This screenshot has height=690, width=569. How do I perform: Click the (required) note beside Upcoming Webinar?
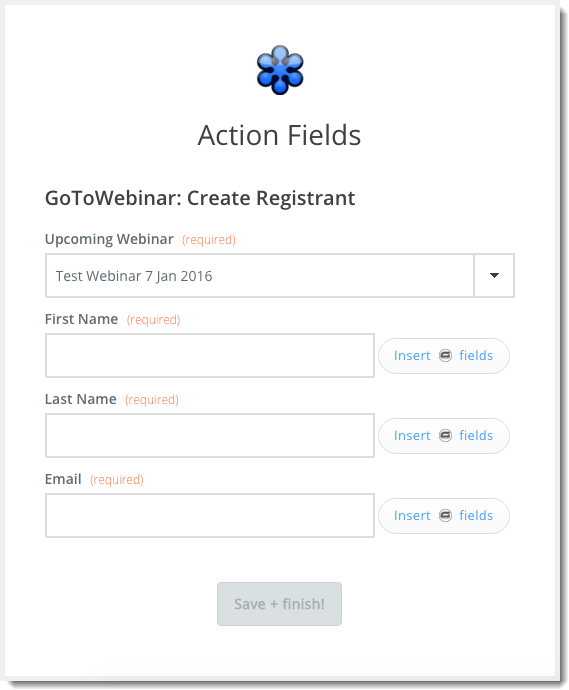[209, 240]
